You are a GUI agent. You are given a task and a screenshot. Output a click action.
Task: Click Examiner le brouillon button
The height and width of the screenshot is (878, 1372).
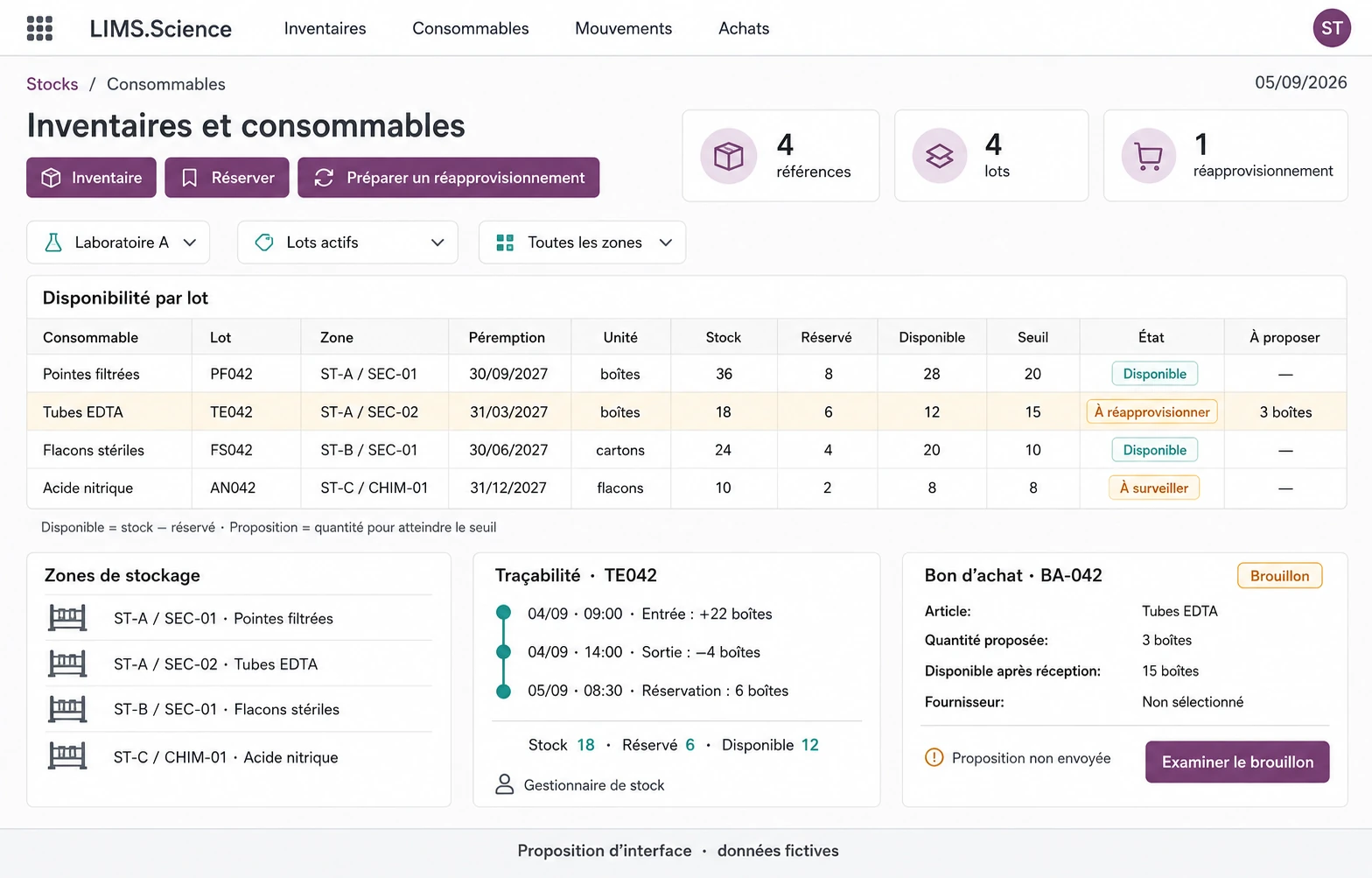click(x=1237, y=762)
